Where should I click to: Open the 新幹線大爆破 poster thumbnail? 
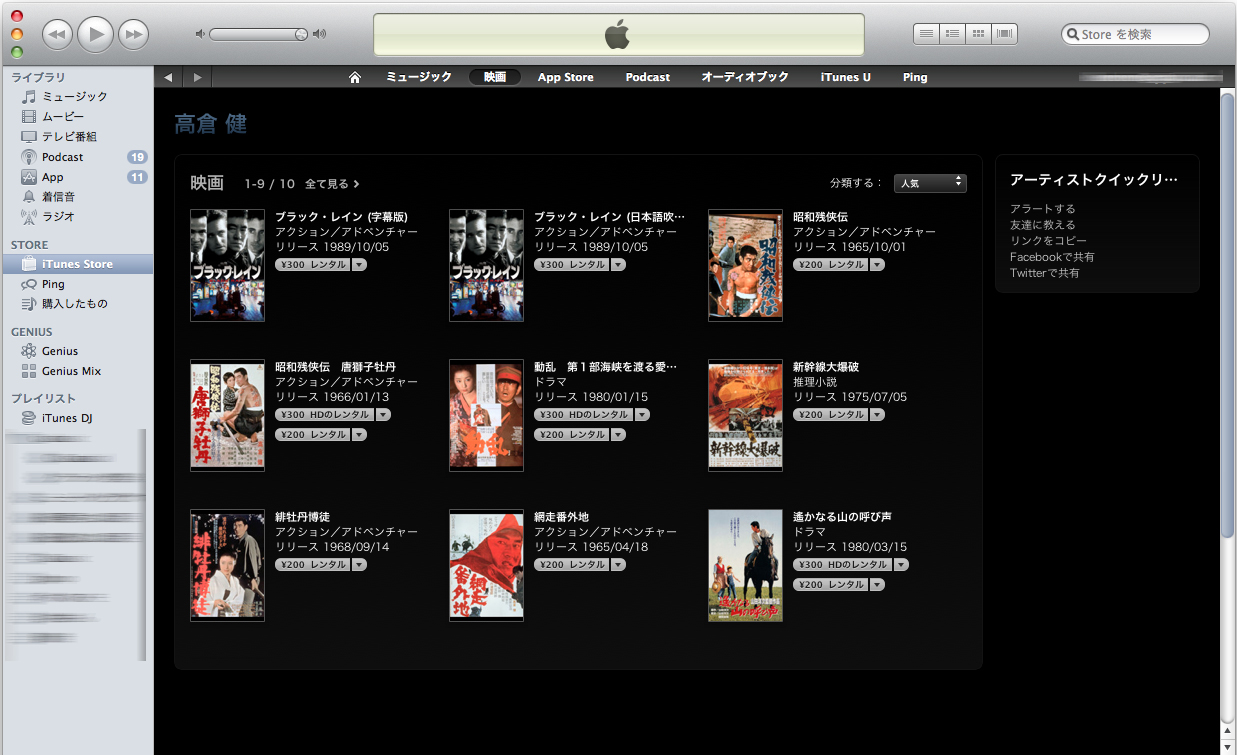(745, 415)
